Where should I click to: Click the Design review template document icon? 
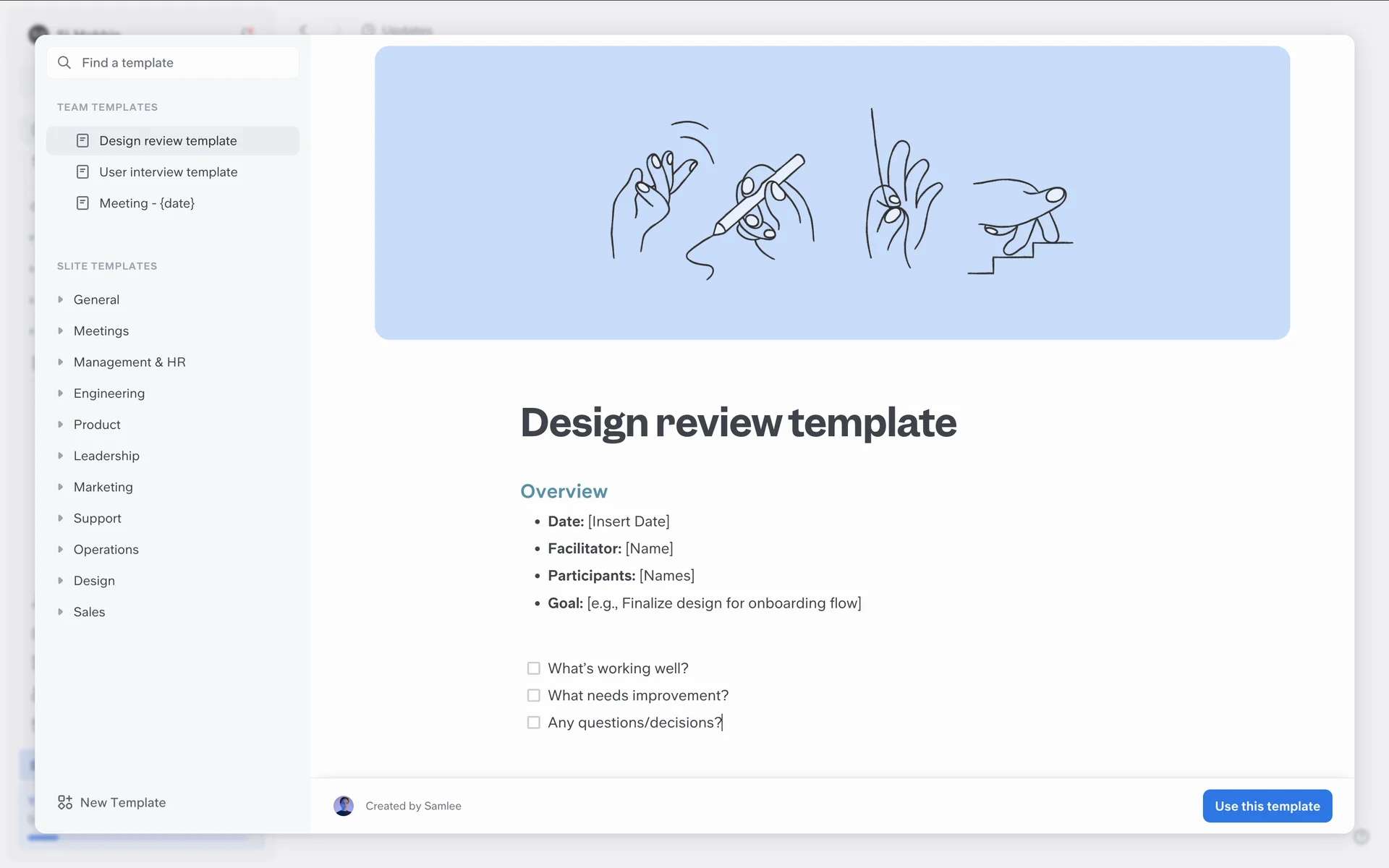point(82,140)
